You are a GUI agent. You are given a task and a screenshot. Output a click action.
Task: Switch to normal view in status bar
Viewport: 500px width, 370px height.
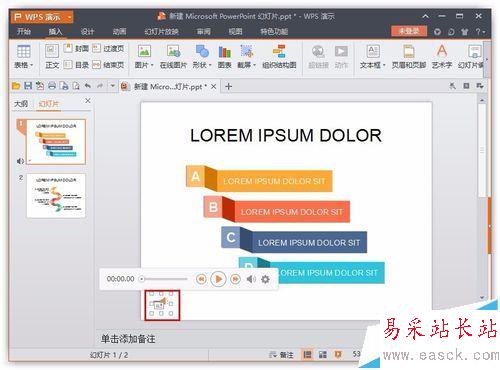(307, 355)
